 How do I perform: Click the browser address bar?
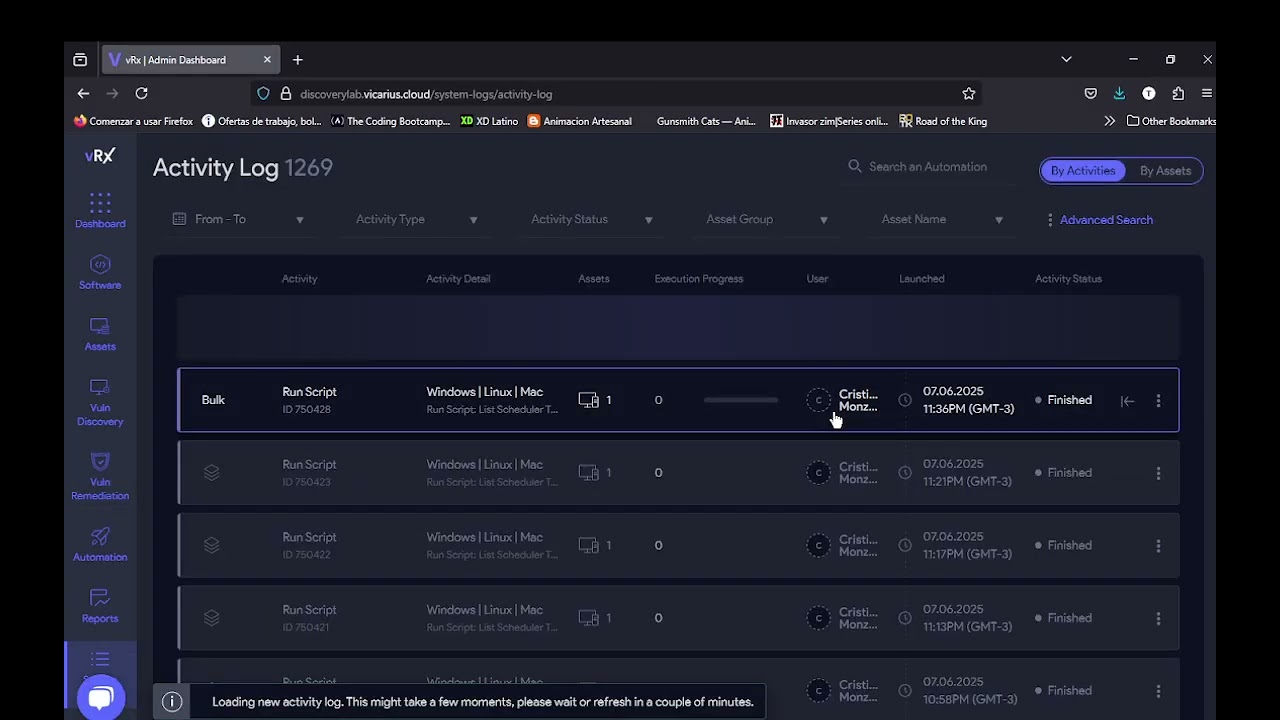pos(615,93)
